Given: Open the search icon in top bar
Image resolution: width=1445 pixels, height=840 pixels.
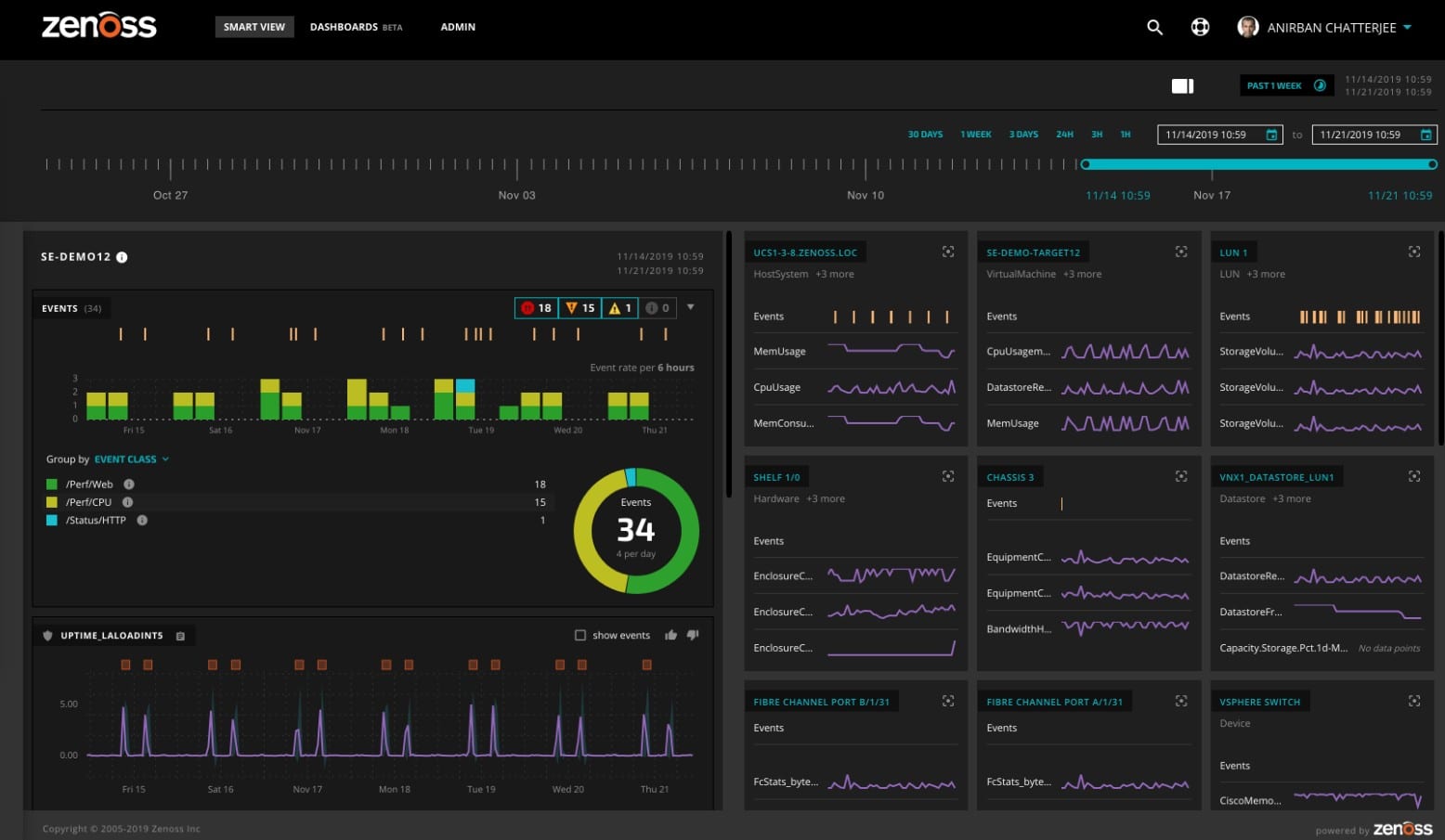Looking at the screenshot, I should point(1154,28).
